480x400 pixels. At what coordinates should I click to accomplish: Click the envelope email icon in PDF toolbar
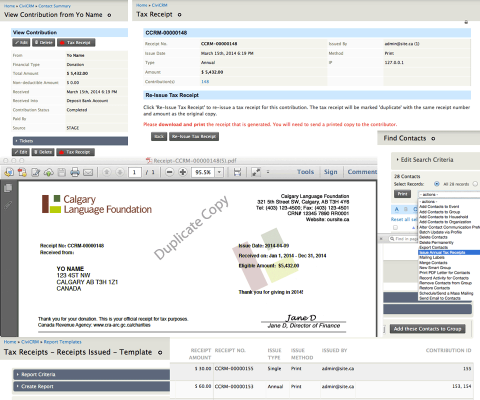(88, 172)
